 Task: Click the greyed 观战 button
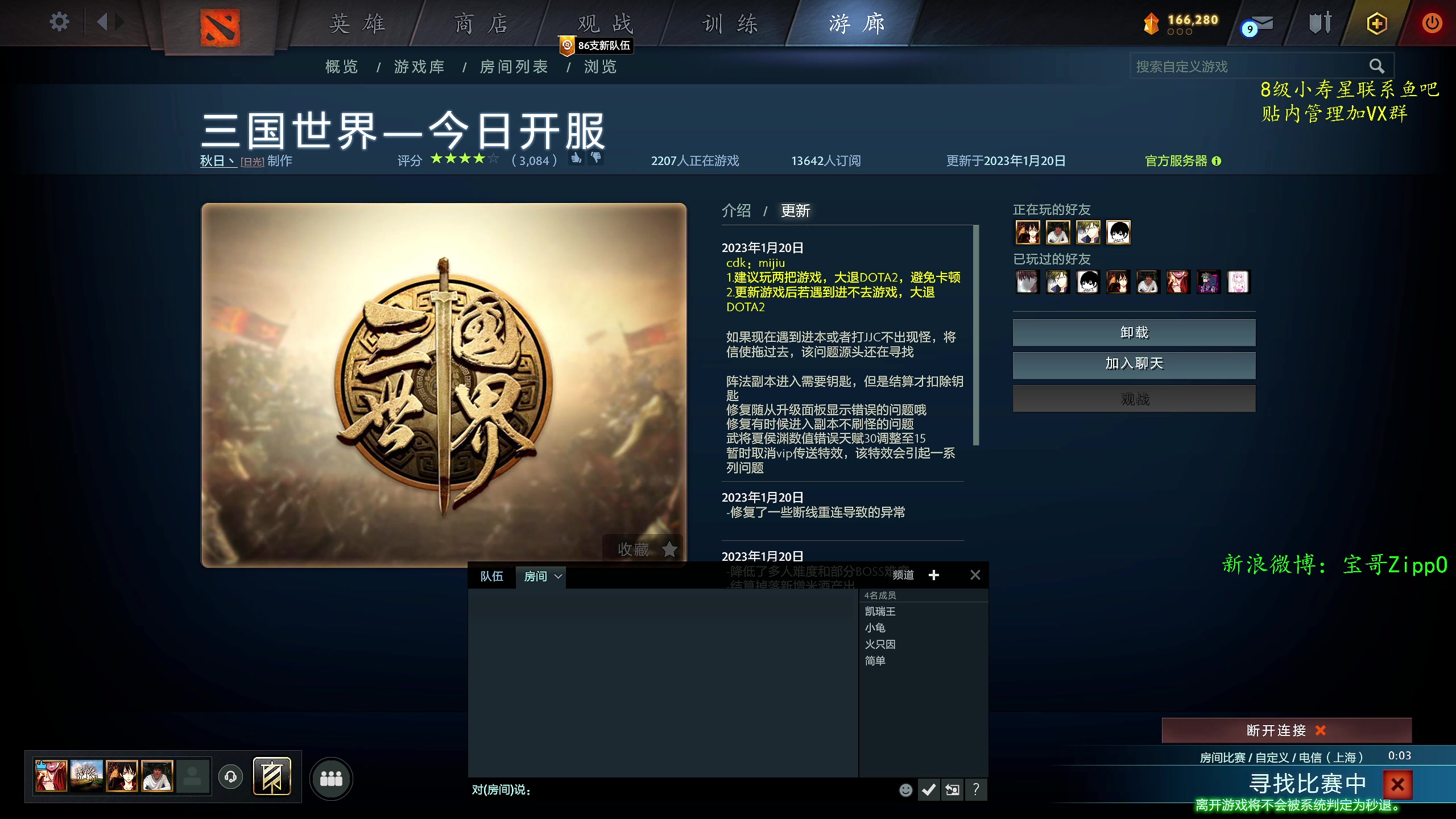1134,399
